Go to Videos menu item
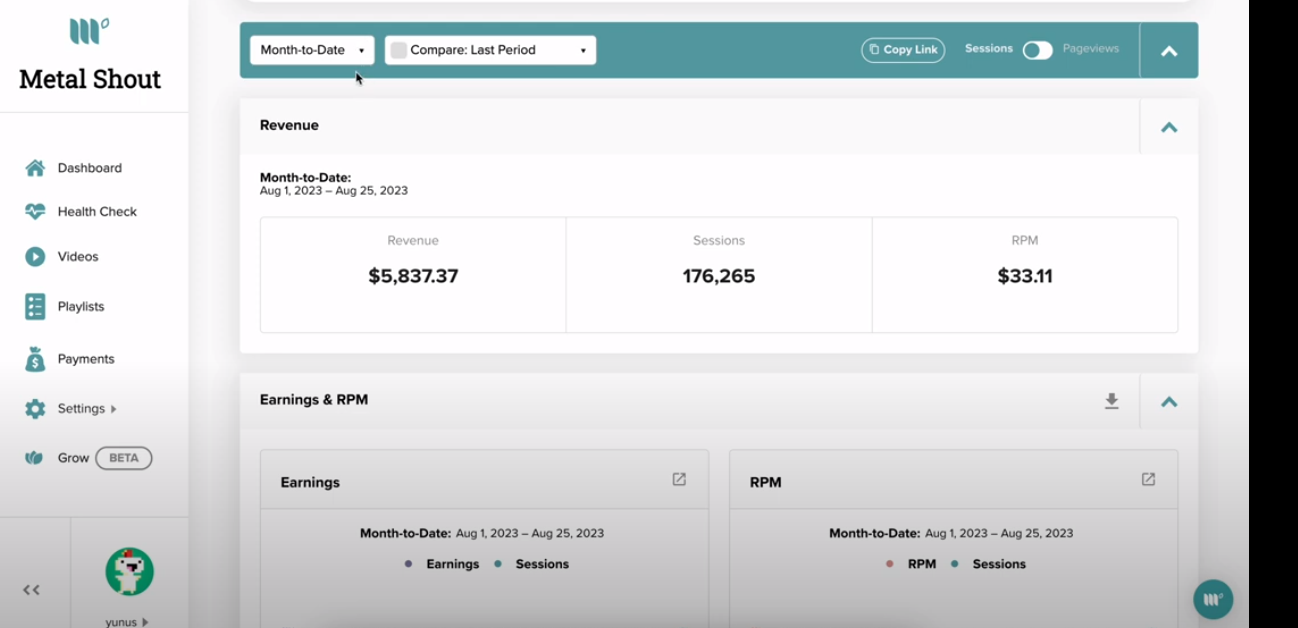This screenshot has width=1298, height=628. tap(78, 257)
